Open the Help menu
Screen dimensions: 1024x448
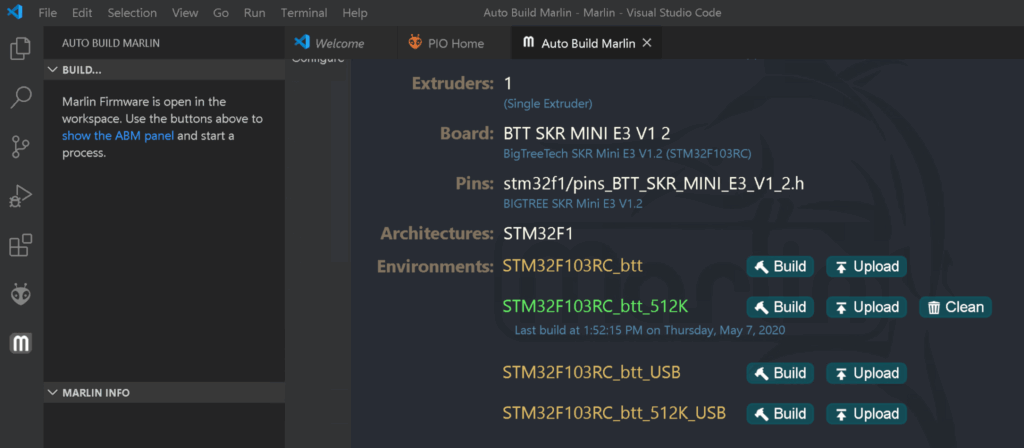click(355, 13)
